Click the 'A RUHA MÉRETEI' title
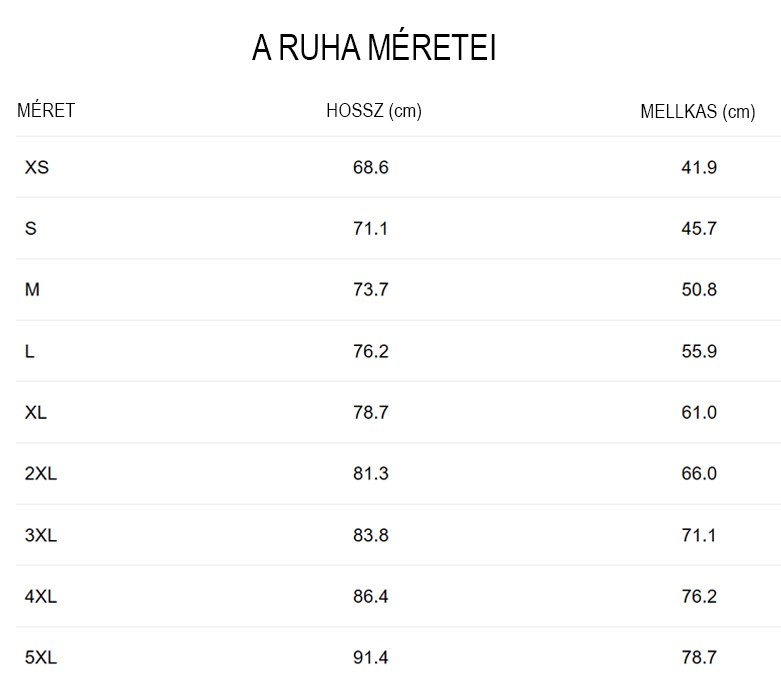The width and height of the screenshot is (781, 680). pos(374,49)
